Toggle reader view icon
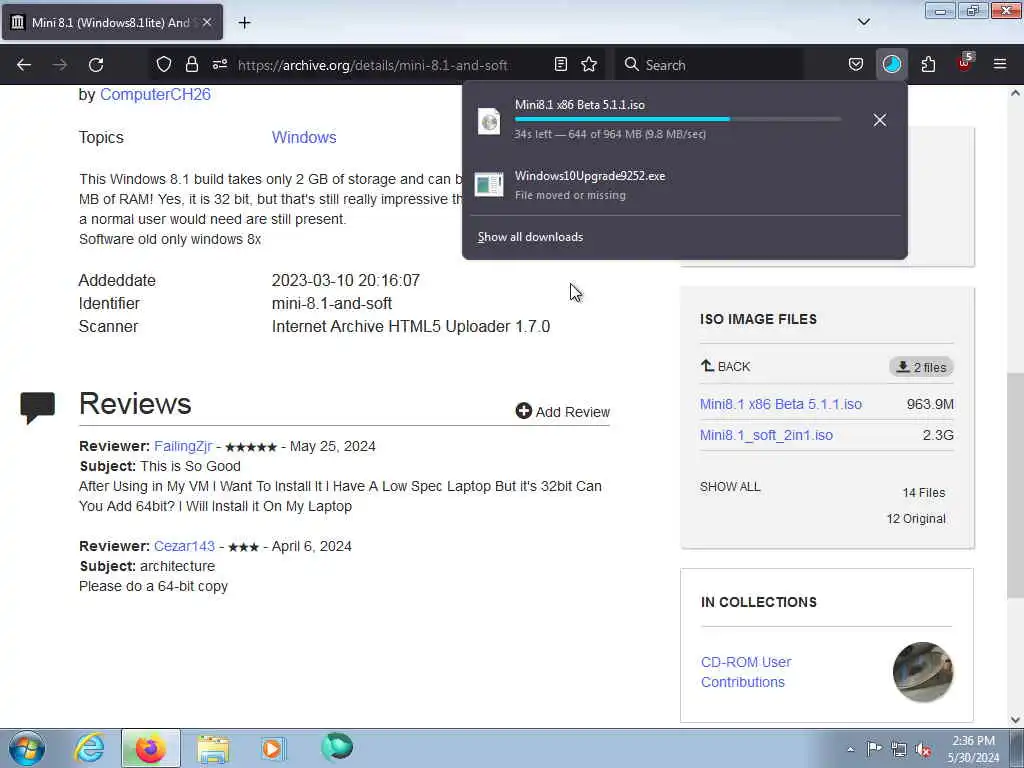The image size is (1024, 768). point(560,64)
